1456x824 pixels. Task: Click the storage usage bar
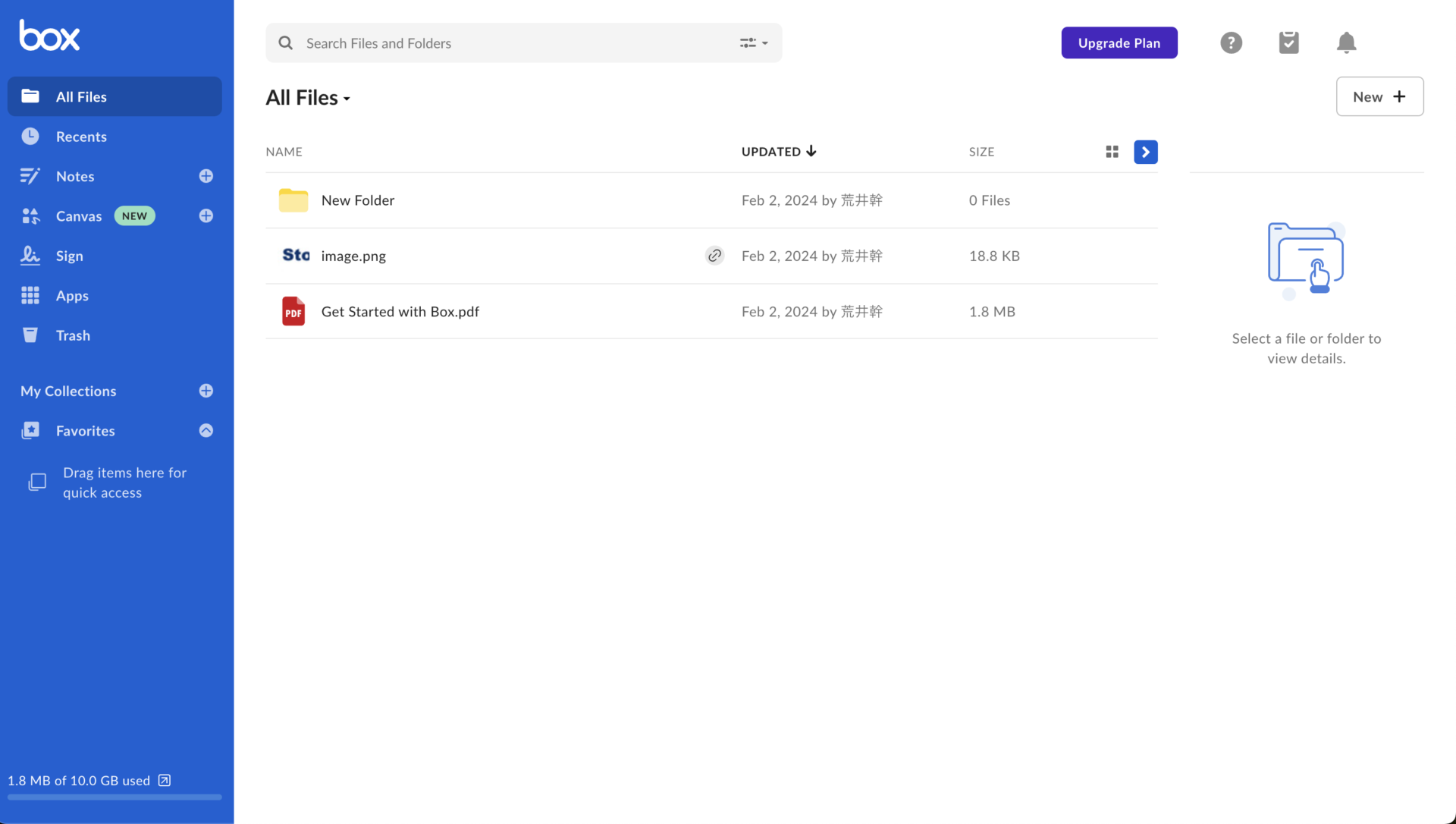[114, 797]
